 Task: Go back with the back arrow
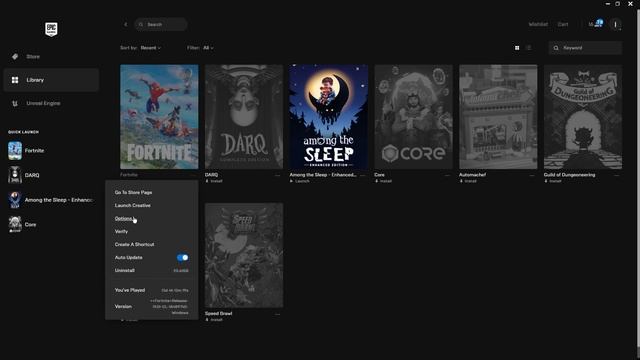click(125, 24)
